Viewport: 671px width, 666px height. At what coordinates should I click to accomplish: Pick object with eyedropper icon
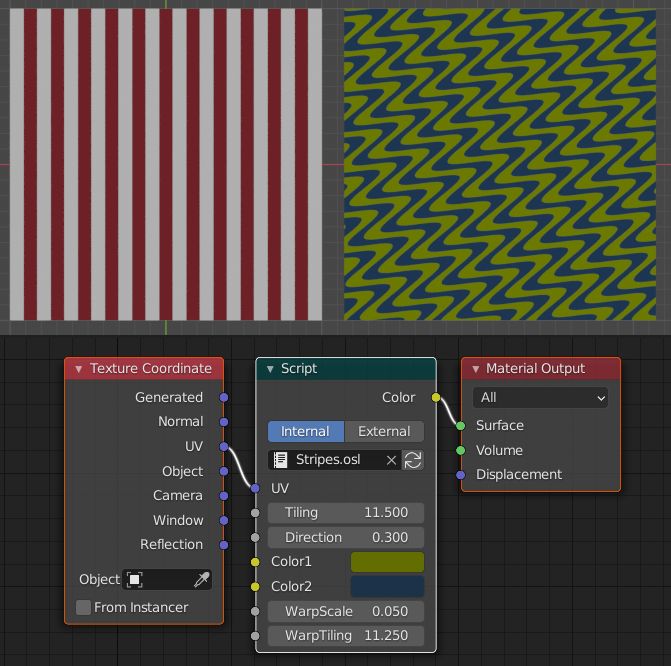coord(202,580)
